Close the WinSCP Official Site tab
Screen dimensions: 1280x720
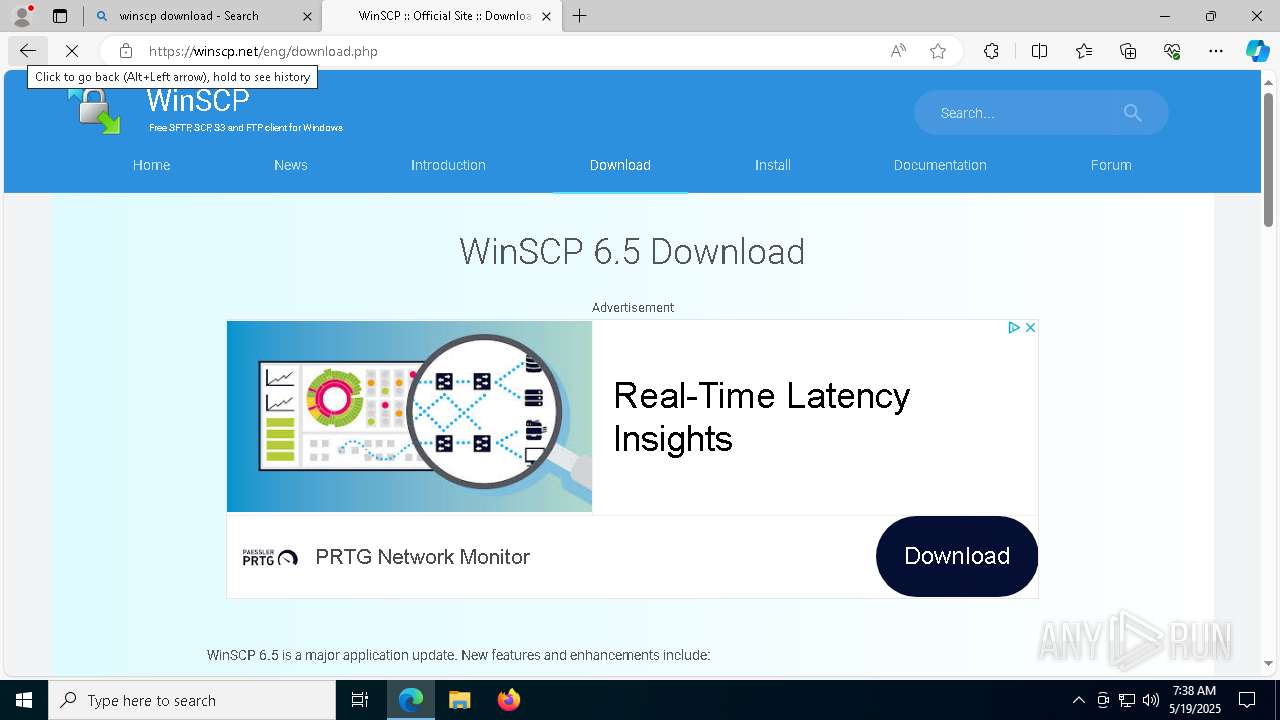pos(546,16)
